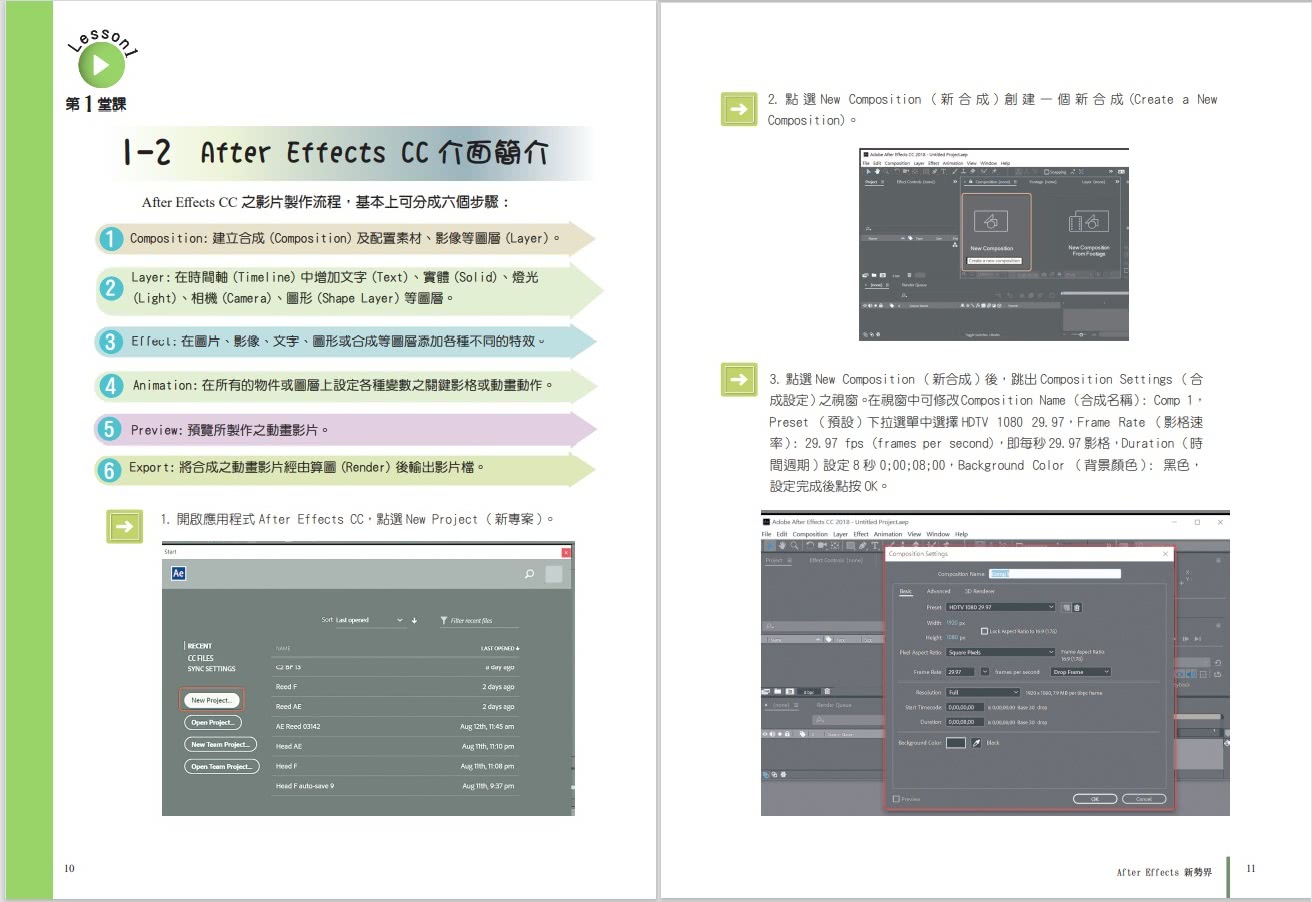
Task: Click the New Team Project button
Action: [x=220, y=744]
